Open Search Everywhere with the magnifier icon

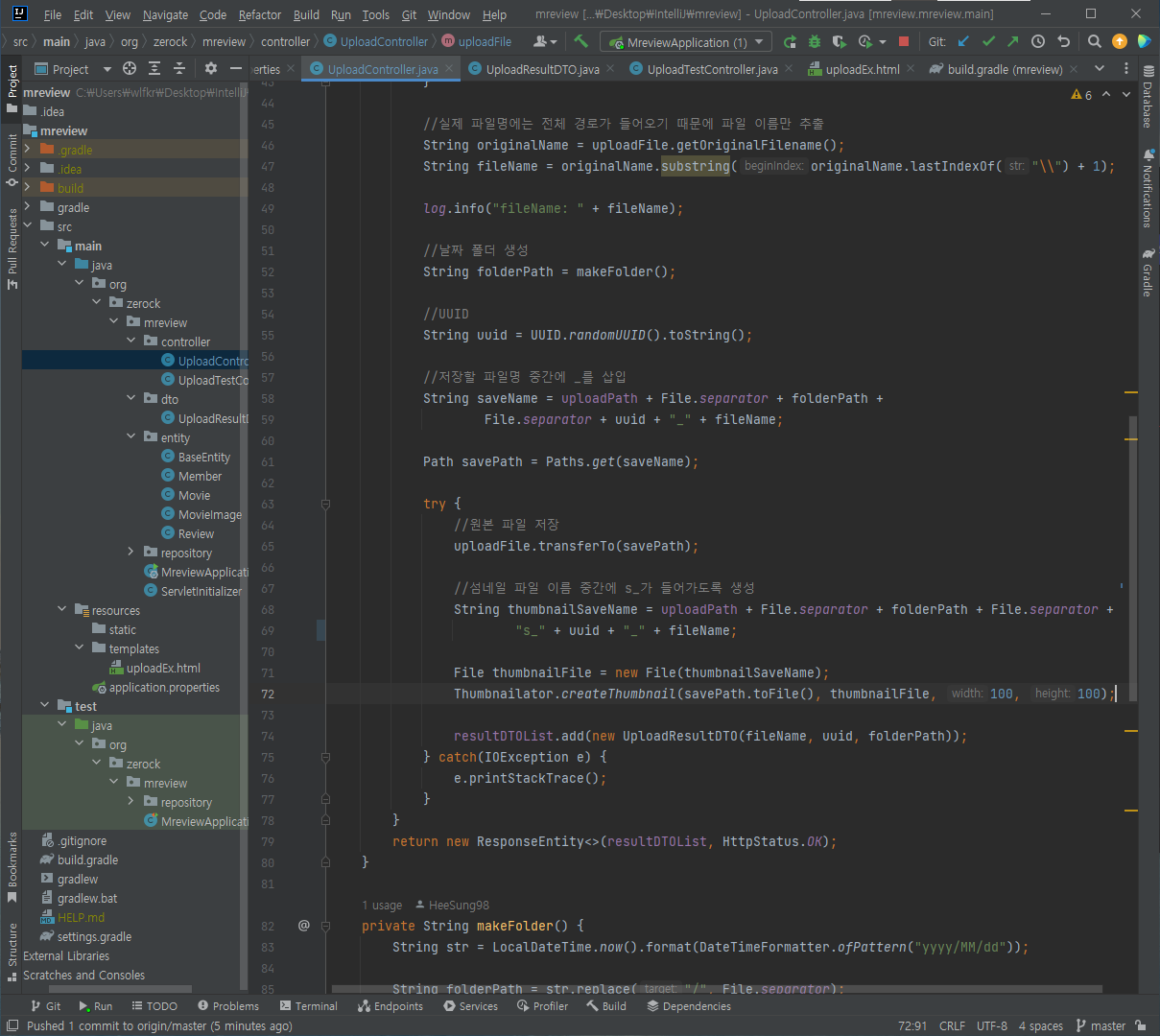1095,41
